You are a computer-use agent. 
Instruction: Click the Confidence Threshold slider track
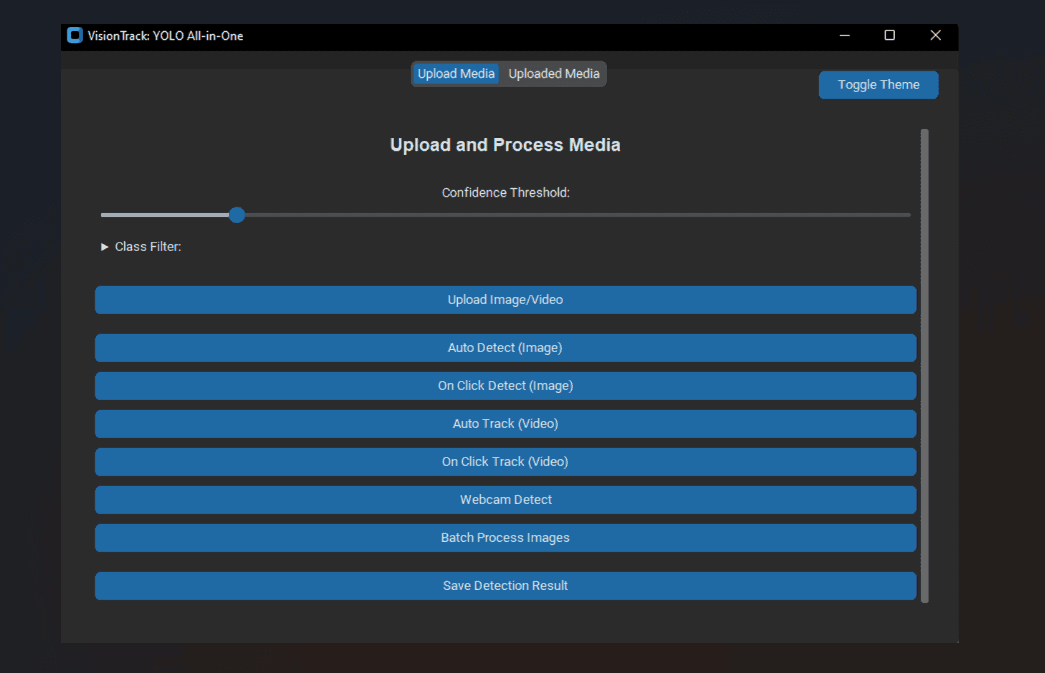pos(505,215)
